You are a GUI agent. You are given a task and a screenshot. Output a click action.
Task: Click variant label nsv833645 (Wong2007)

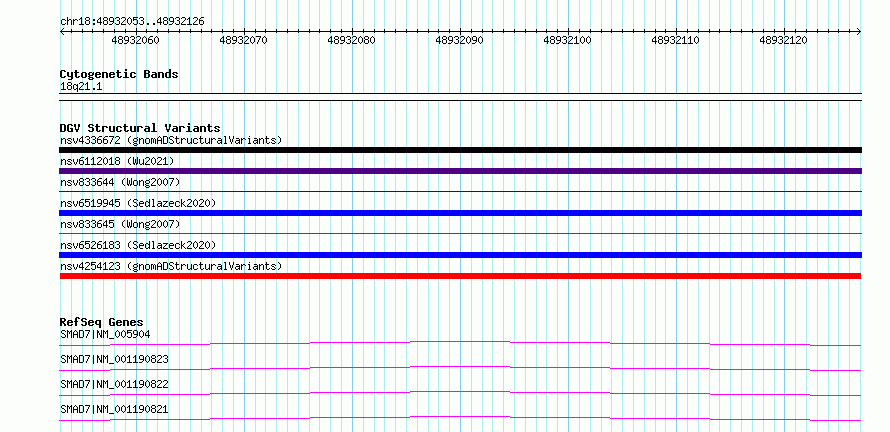click(x=120, y=224)
